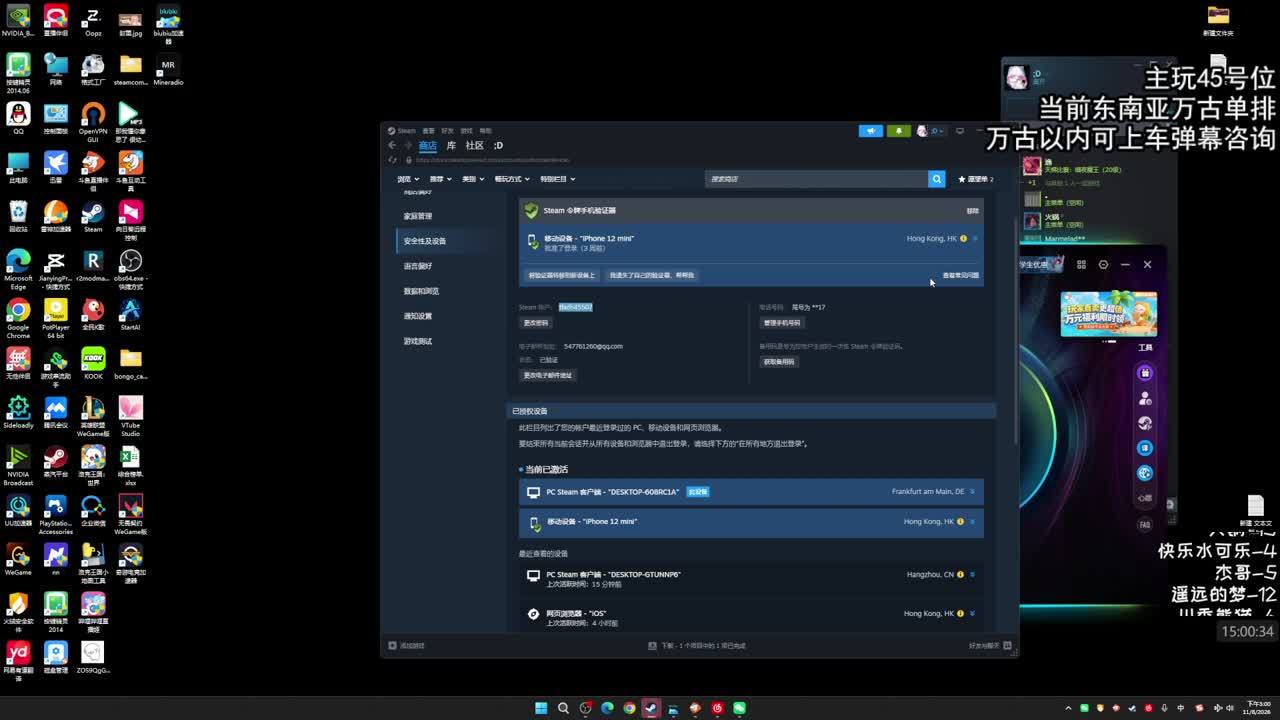Viewport: 1280px width, 720px height.
Task: Open the PotPlayer 64 bit shortcut
Action: pos(55,318)
